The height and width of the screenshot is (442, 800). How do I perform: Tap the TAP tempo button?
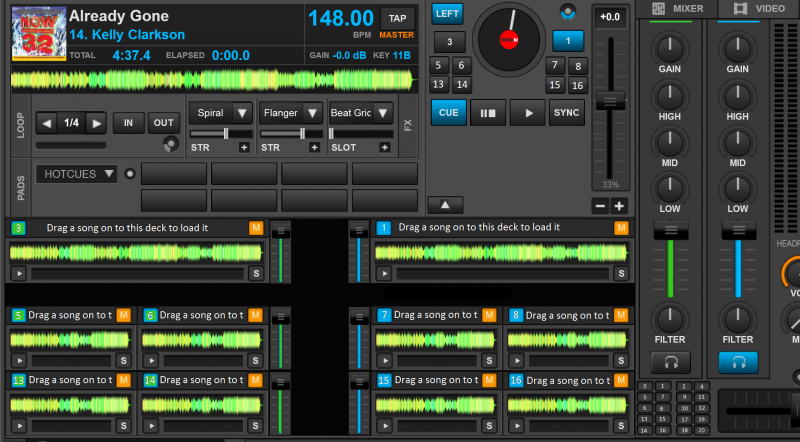click(397, 18)
